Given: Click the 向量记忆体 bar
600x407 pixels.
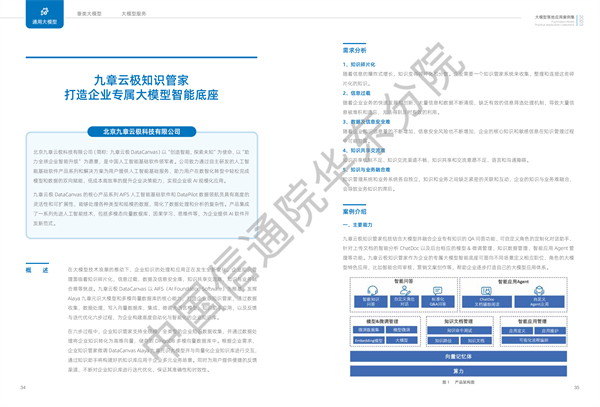Looking at the screenshot, I should pyautogui.click(x=458, y=357).
